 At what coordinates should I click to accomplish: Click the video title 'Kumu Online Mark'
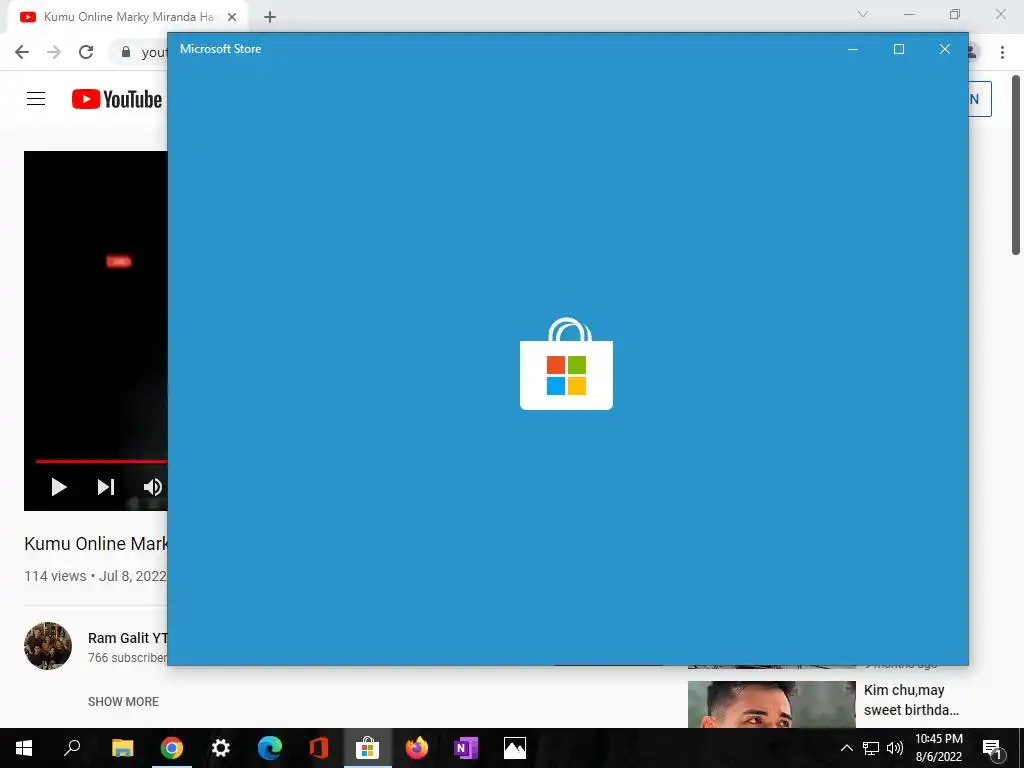point(96,543)
